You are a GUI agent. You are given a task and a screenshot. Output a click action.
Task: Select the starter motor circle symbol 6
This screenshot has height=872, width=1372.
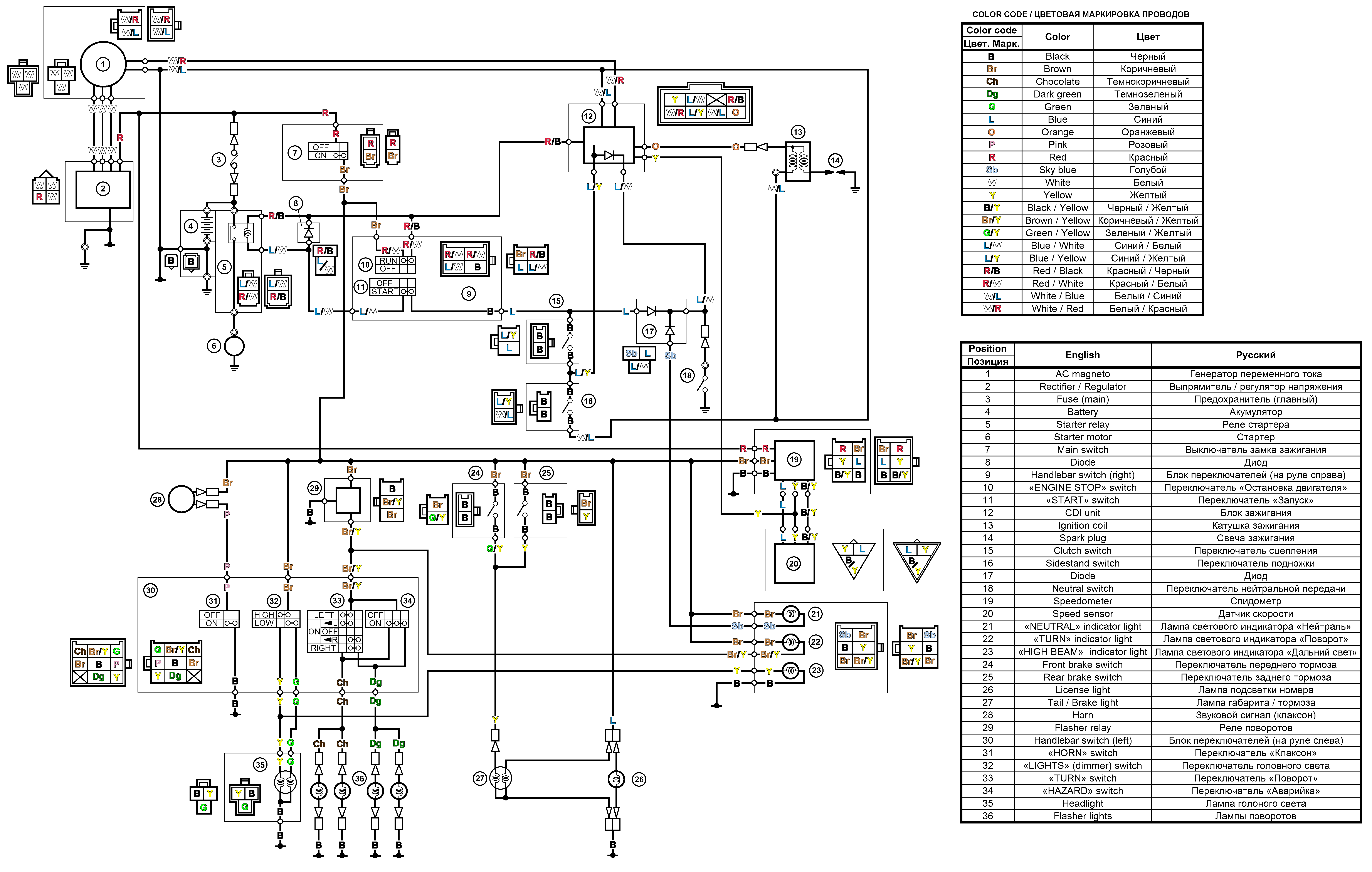click(234, 346)
